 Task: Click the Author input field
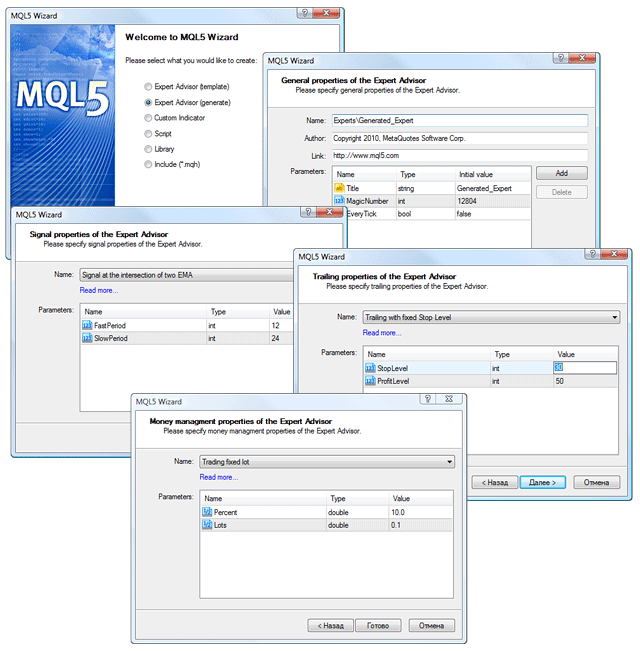coord(460,138)
